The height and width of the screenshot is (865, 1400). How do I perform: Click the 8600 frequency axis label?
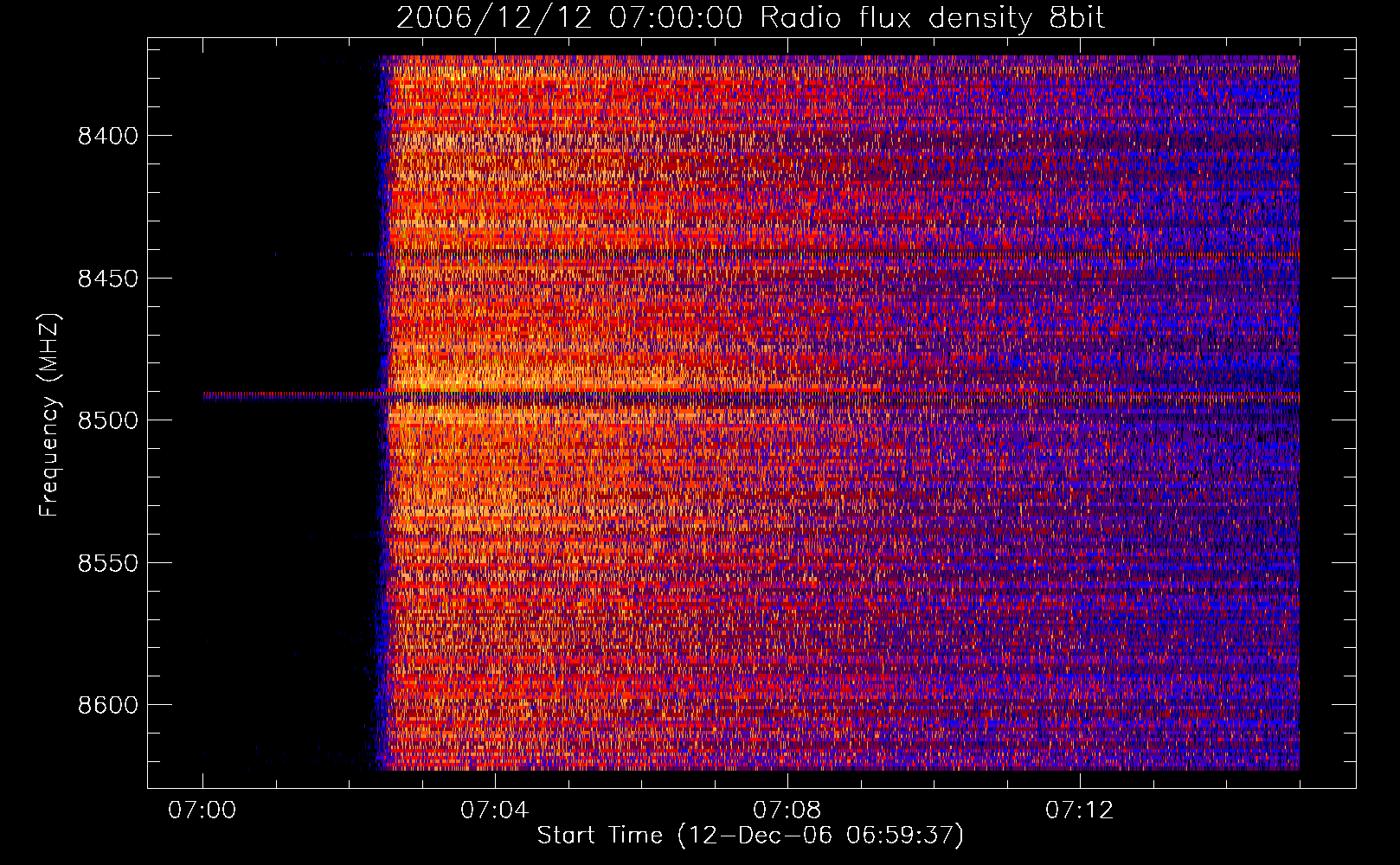tap(108, 705)
